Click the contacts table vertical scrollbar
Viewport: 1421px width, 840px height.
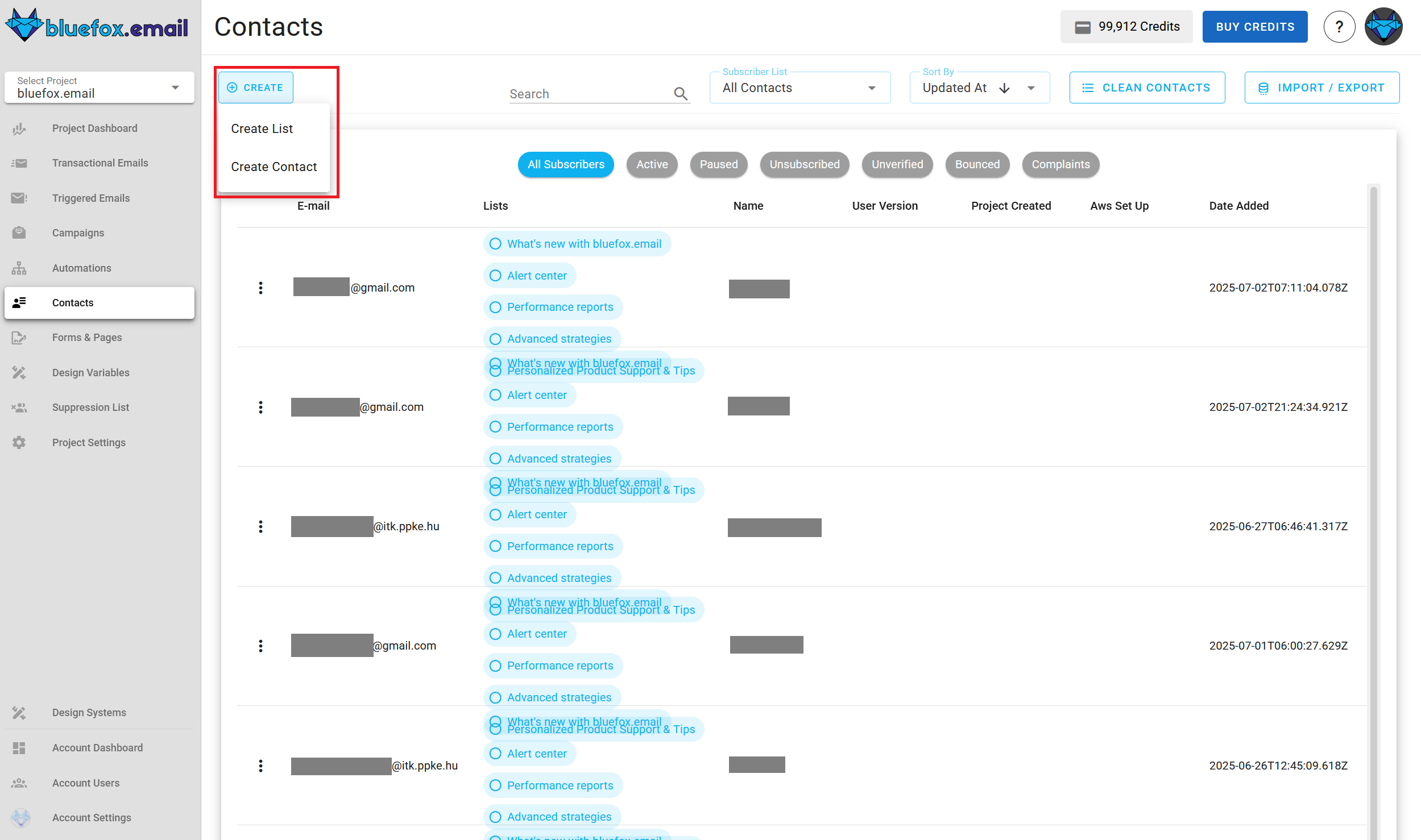[1373, 512]
